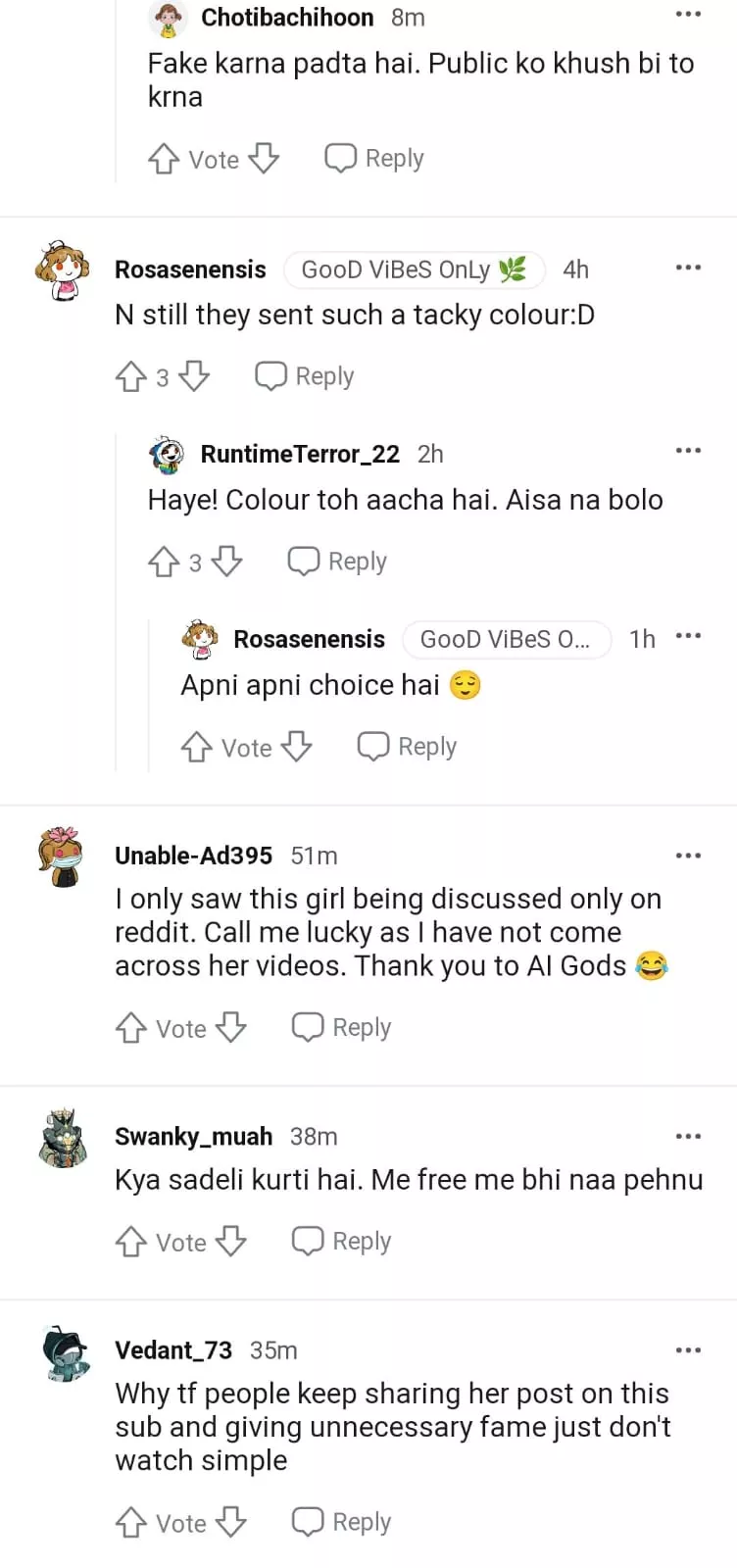Reply to Swanky_muah's kurti comment
This screenshot has width=737, height=1568.
pyautogui.click(x=342, y=1242)
